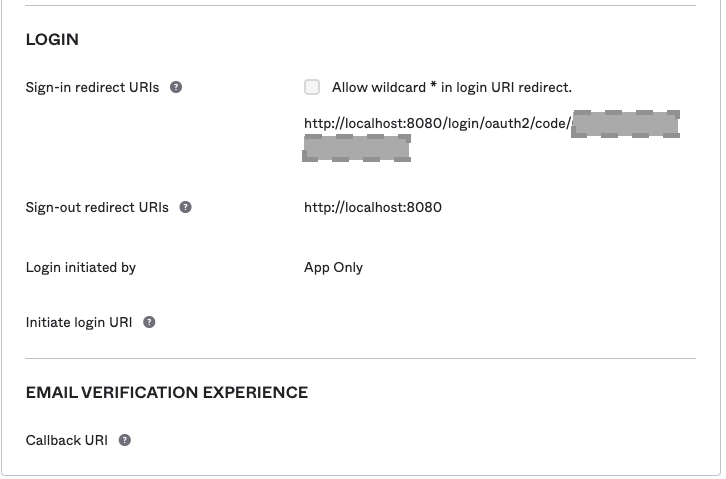This screenshot has width=726, height=479.
Task: Click the divider above EMAIL VERIFICATION EXPERIENCE
Action: click(360, 358)
